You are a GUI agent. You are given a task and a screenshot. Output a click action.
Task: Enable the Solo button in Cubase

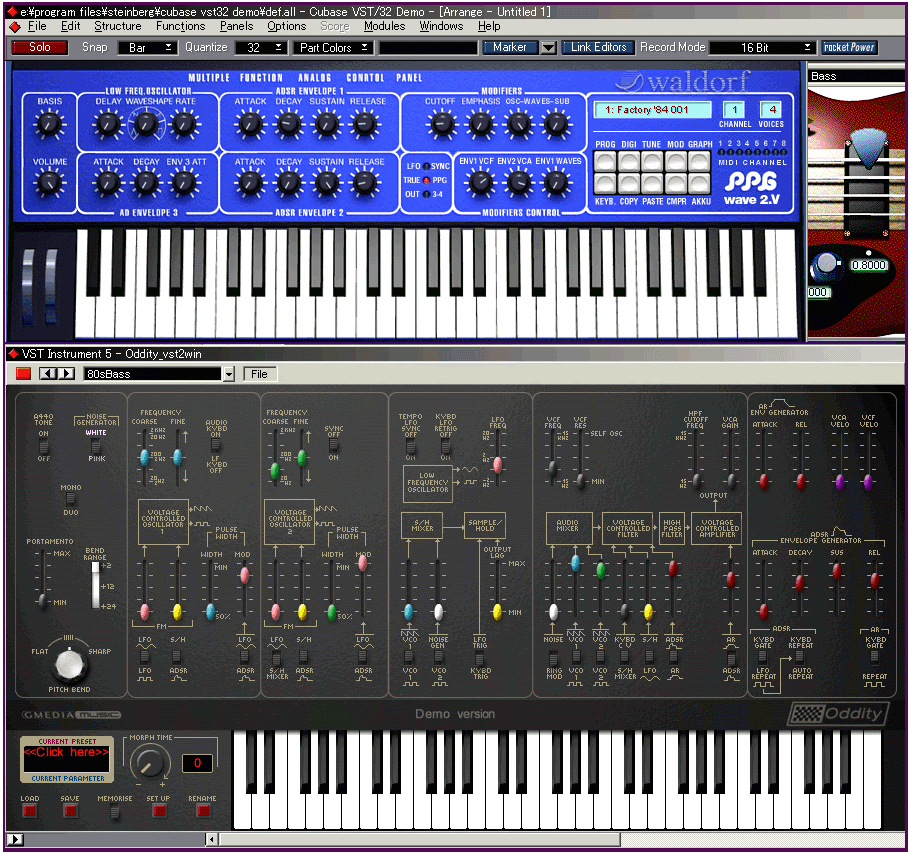coord(38,46)
